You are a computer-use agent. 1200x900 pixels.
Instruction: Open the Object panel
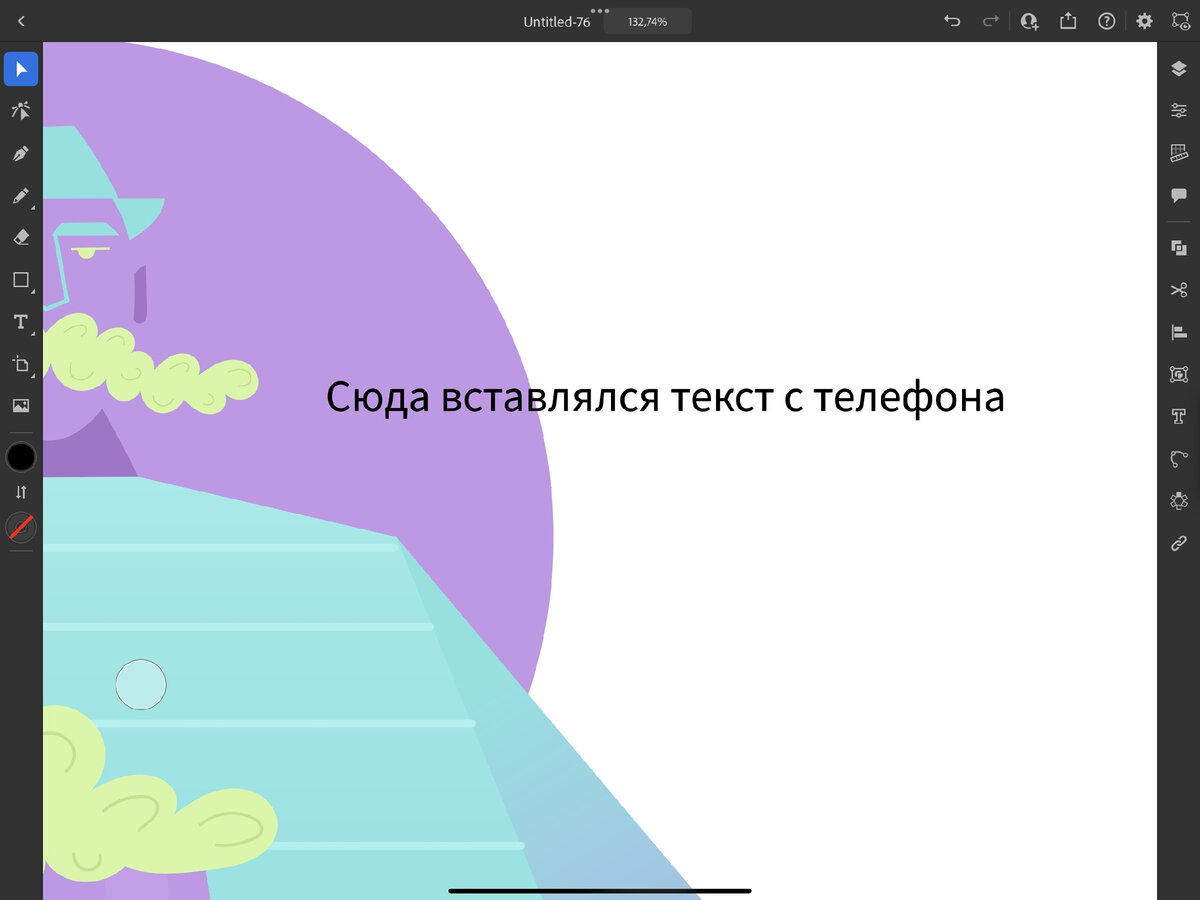click(1179, 374)
